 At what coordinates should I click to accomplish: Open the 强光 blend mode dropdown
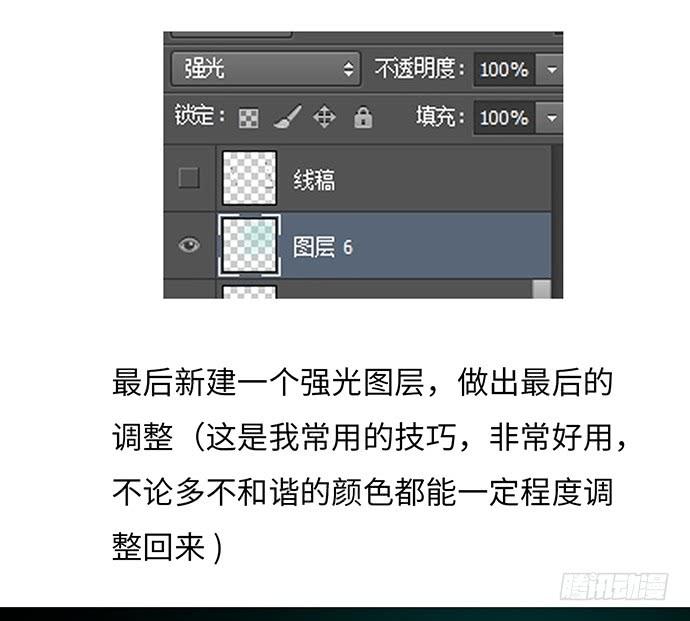266,69
